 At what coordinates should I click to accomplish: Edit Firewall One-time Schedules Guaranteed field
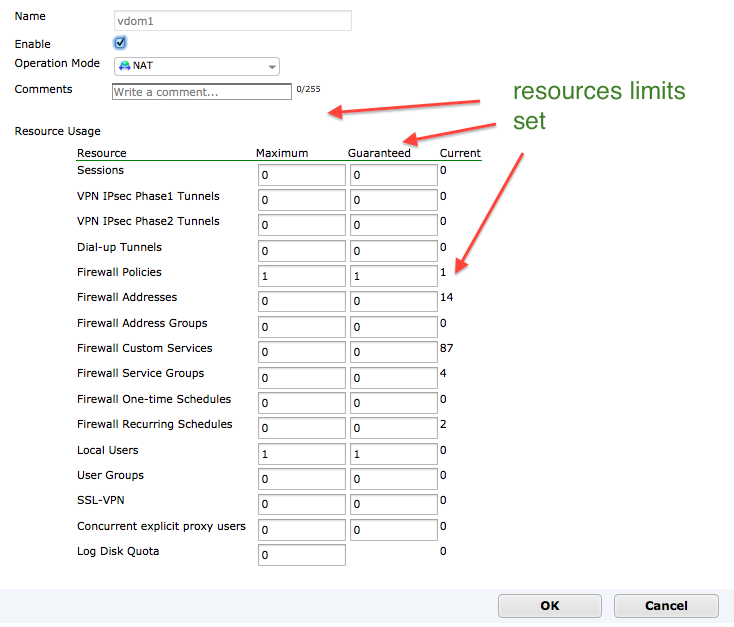tap(394, 403)
